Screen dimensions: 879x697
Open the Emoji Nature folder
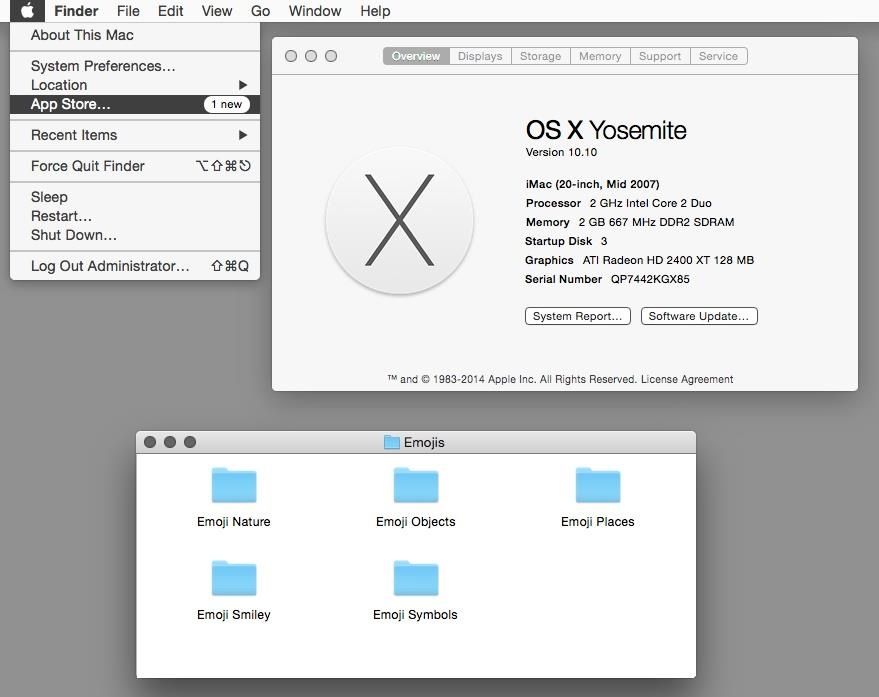pos(233,484)
